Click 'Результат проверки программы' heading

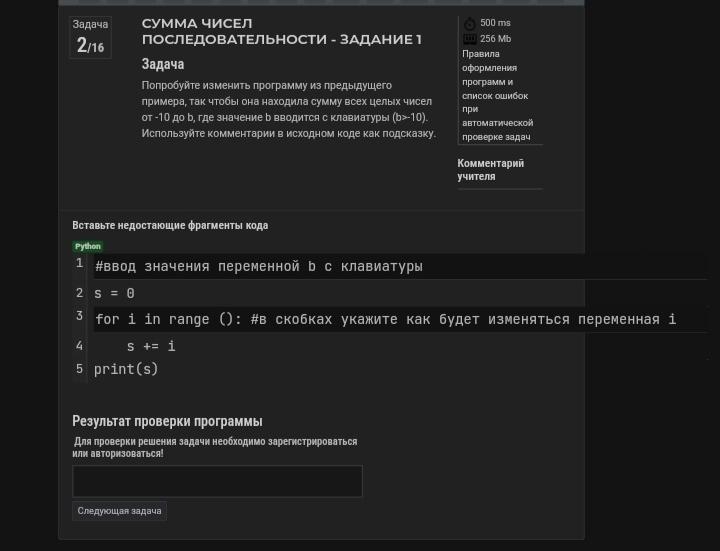click(167, 421)
